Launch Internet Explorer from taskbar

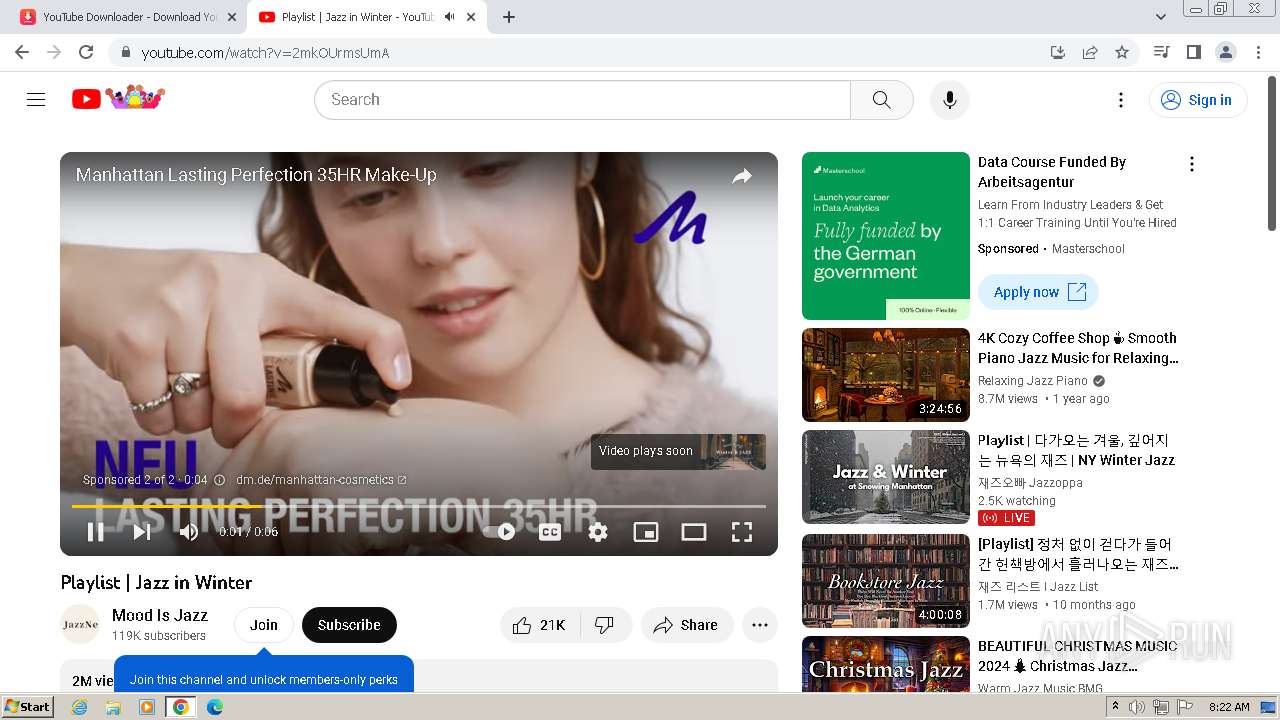pos(80,707)
